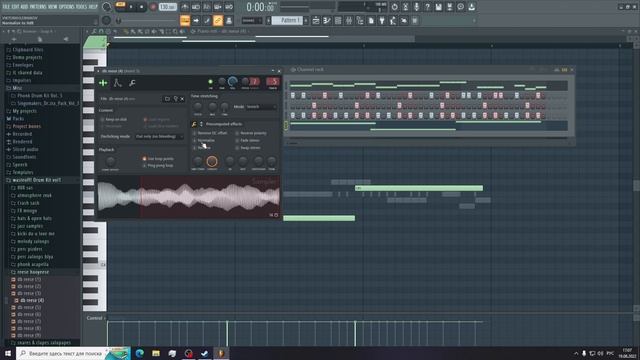640x360 pixels.
Task: Click the export download icon in top toolbar
Action: click(x=471, y=7)
